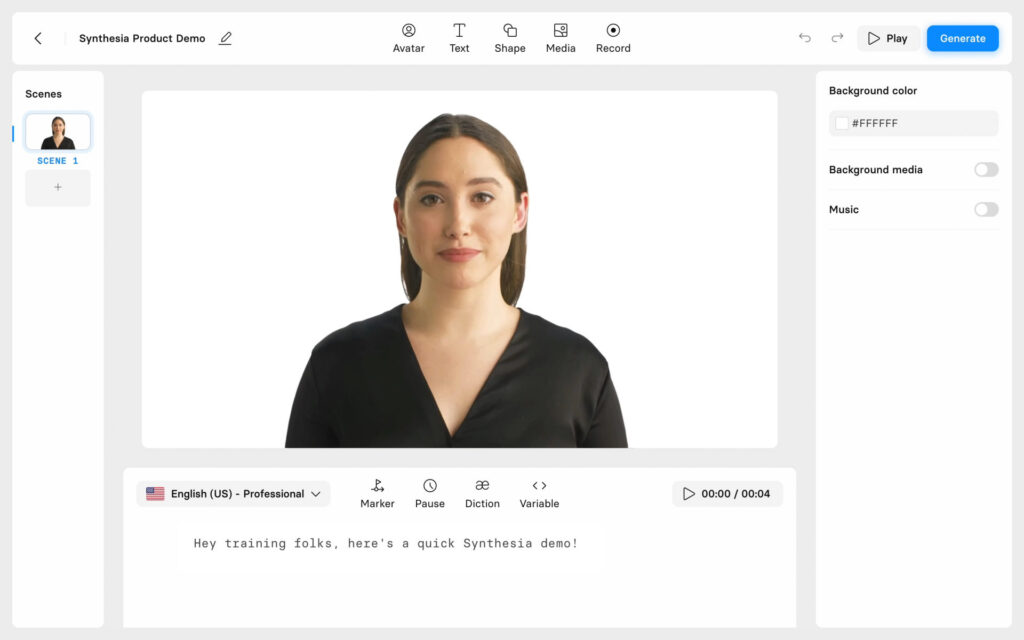The image size is (1024, 640).
Task: Rename the project using the pencil icon
Action: tap(225, 37)
